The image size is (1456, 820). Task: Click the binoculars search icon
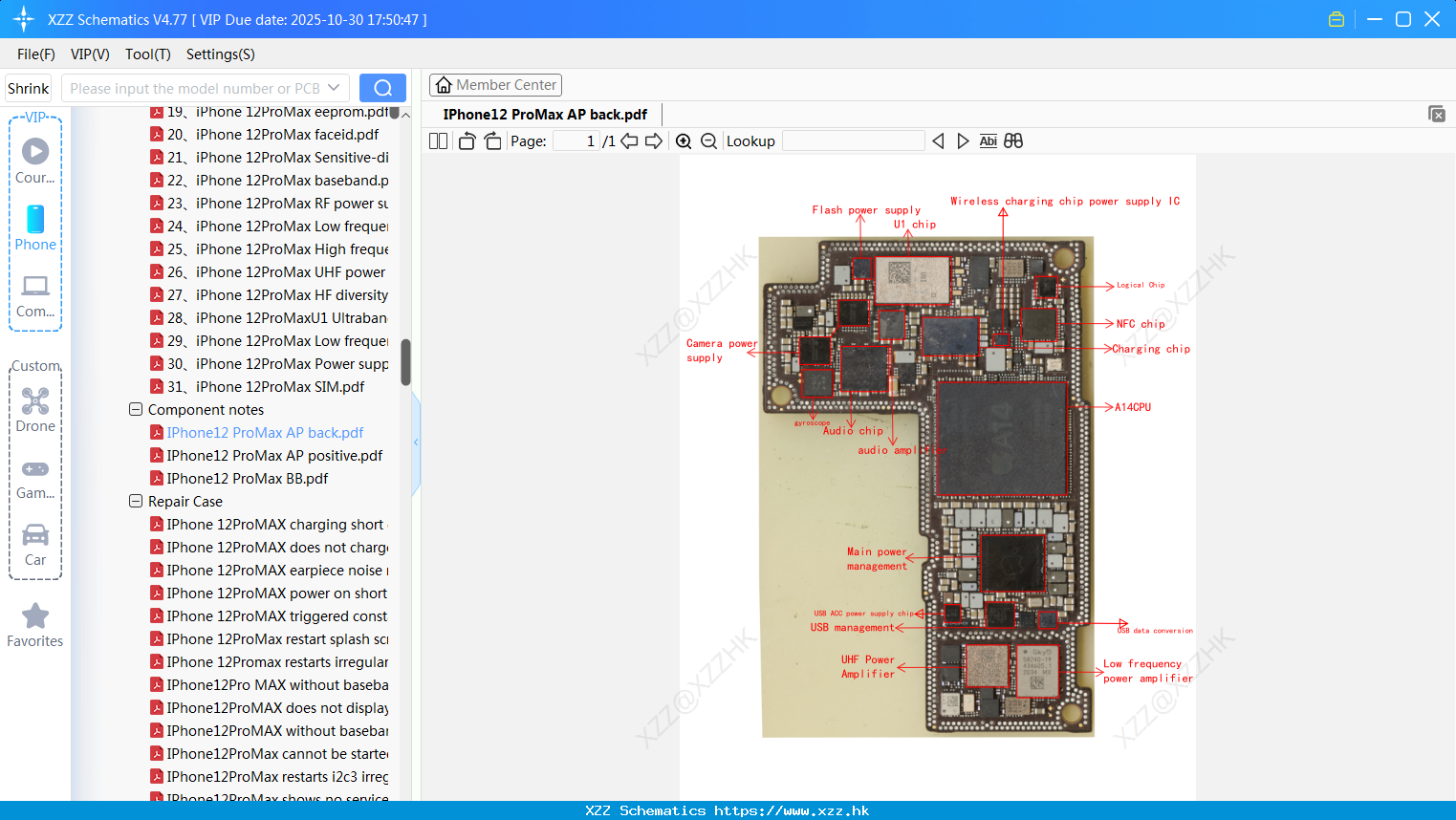[x=1013, y=141]
